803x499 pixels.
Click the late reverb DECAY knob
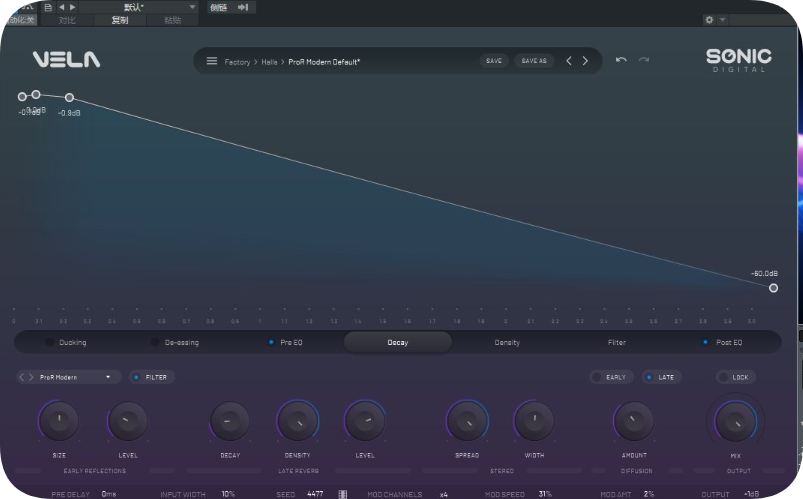[230, 421]
